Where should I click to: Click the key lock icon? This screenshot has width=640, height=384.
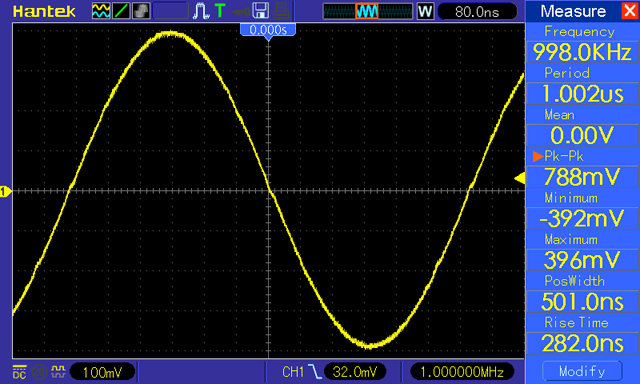point(241,12)
